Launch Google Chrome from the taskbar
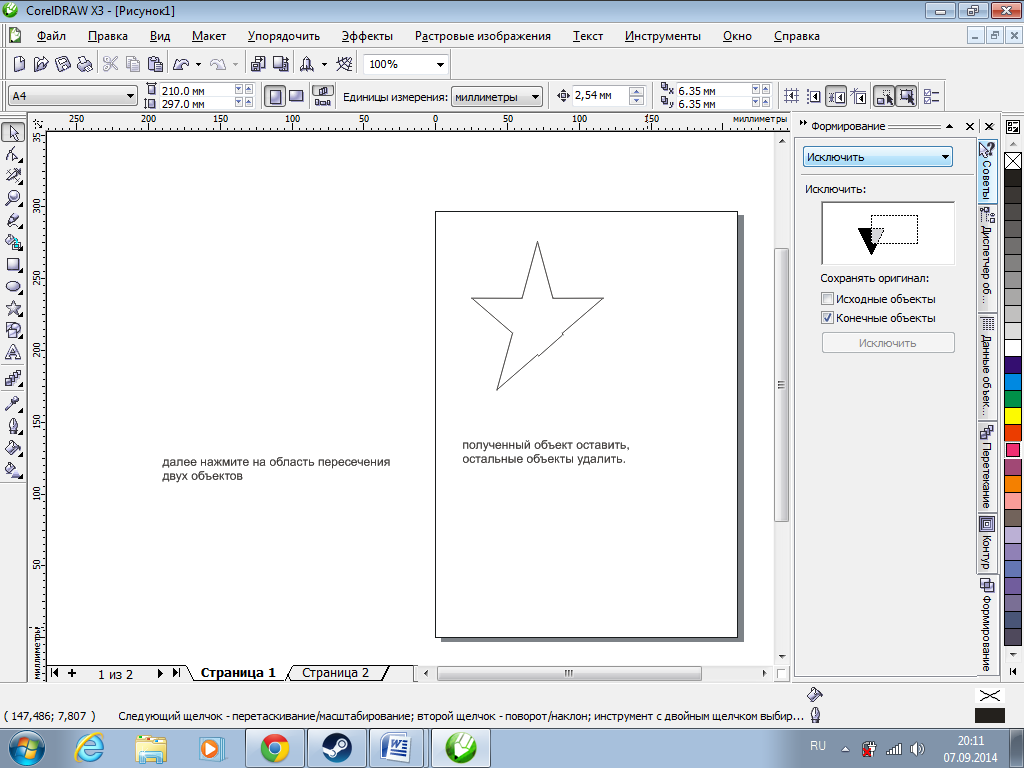Viewport: 1024px width, 768px height. coord(275,747)
